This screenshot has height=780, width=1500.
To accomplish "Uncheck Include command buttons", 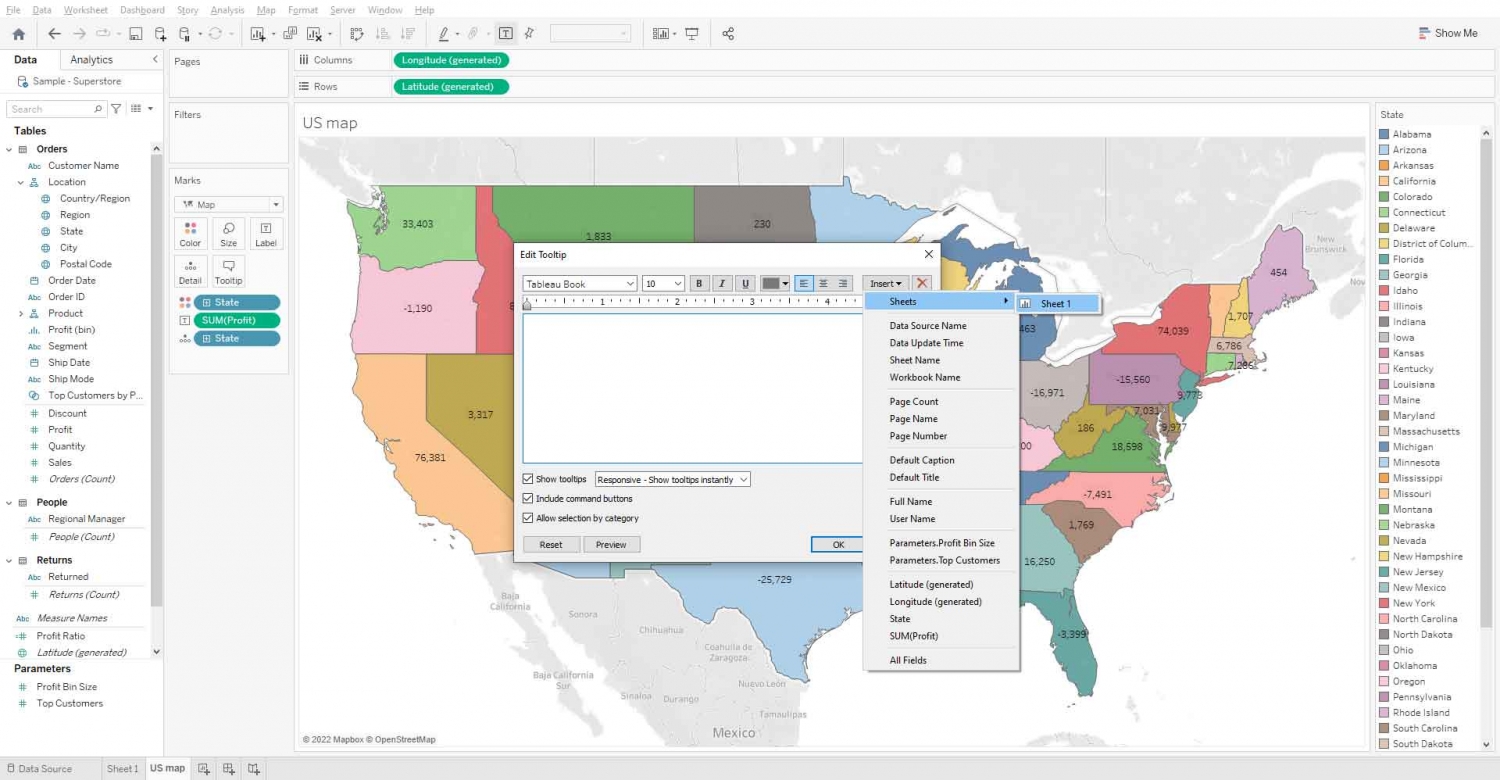I will point(527,499).
